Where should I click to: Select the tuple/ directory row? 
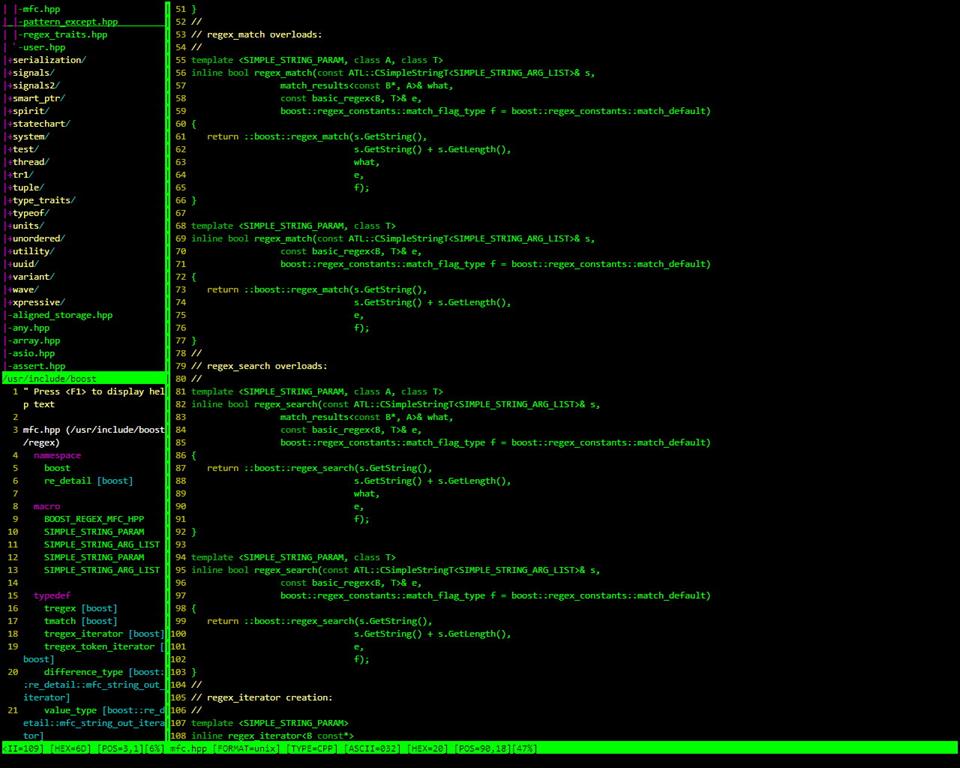(x=26, y=187)
